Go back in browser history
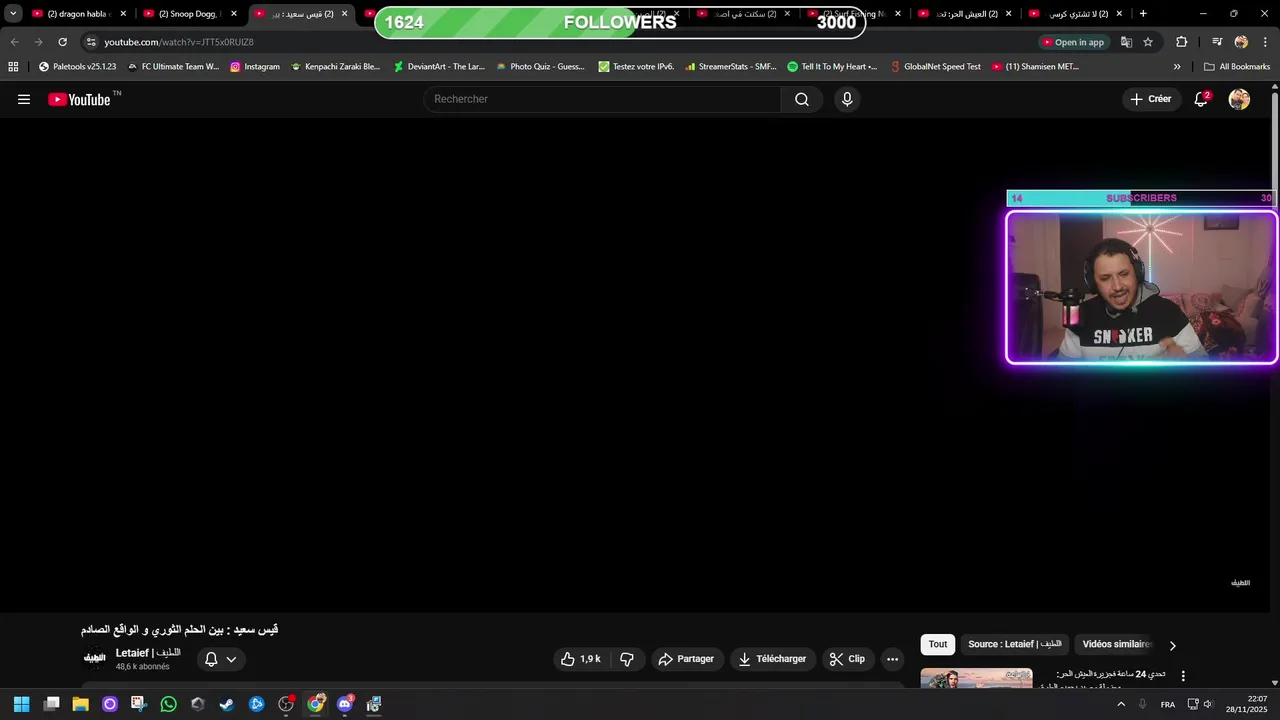The width and height of the screenshot is (1280, 720). tap(14, 42)
